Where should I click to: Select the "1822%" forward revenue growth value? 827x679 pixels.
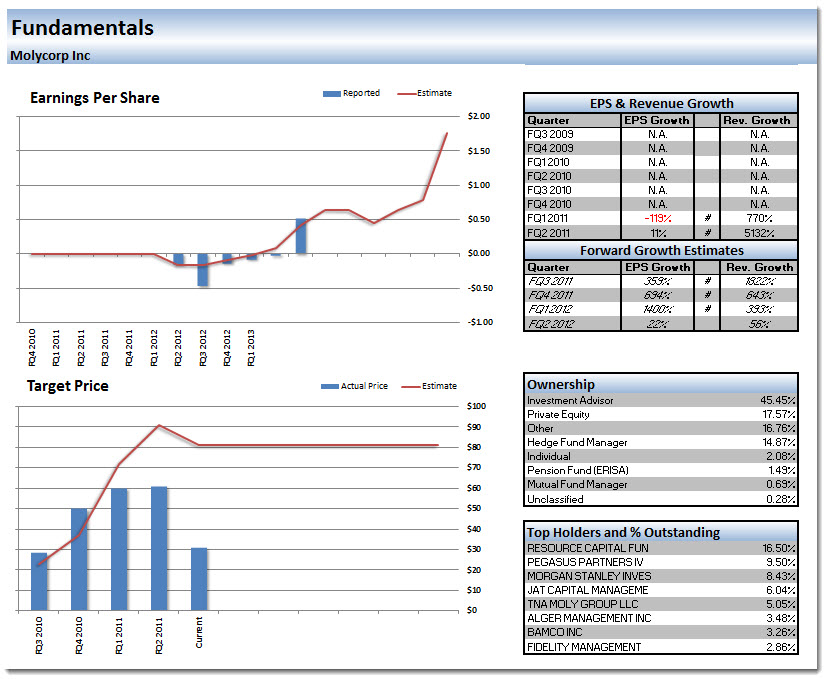(759, 282)
